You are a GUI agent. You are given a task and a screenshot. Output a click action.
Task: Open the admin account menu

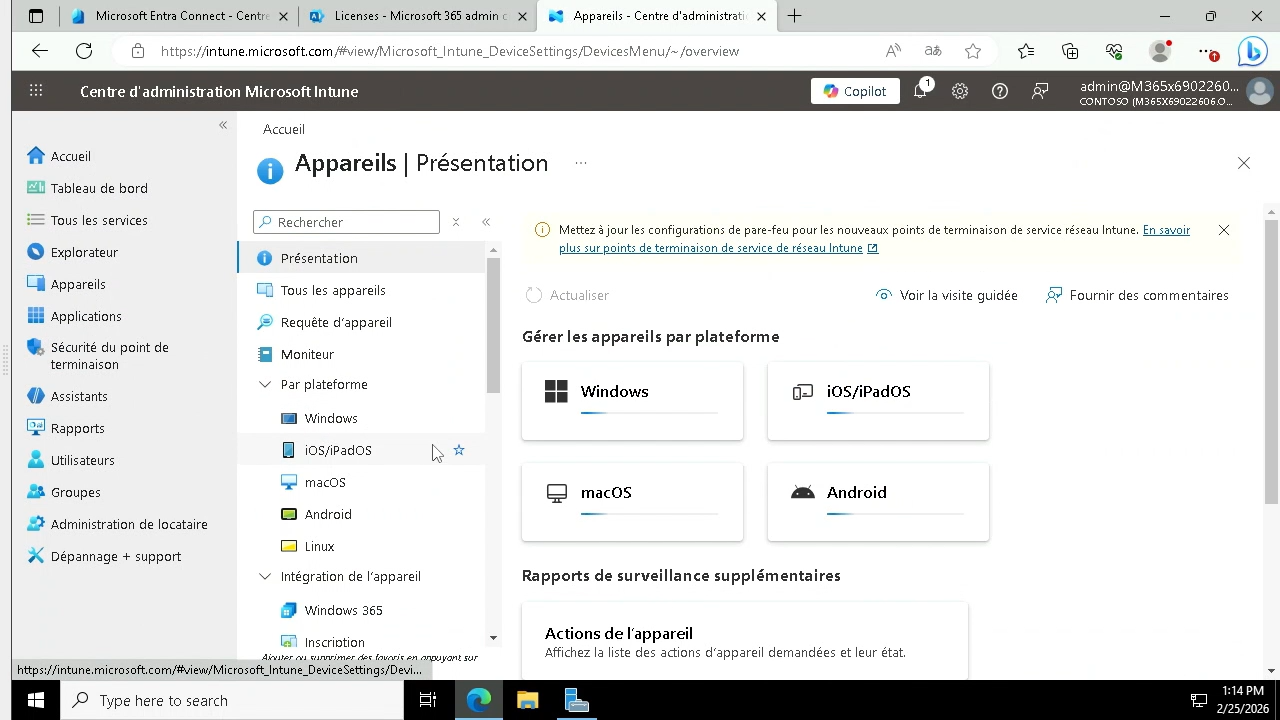[1175, 92]
